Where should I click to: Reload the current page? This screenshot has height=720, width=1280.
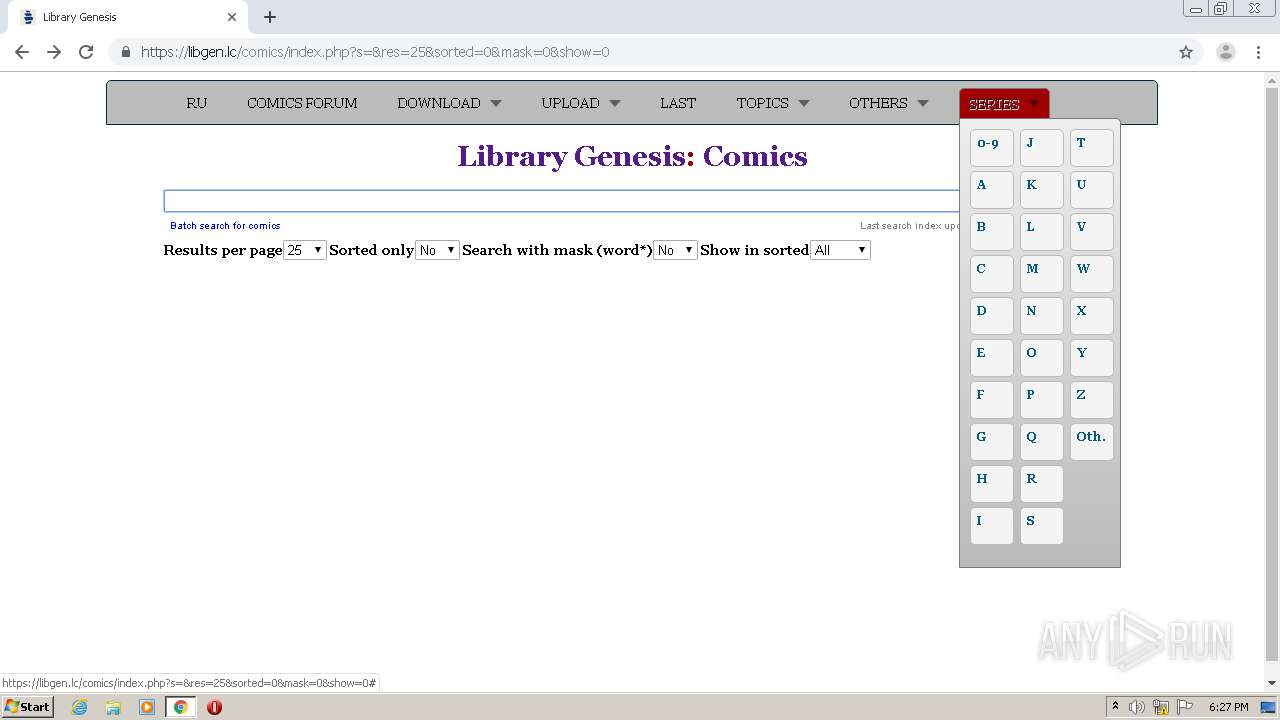pos(86,52)
